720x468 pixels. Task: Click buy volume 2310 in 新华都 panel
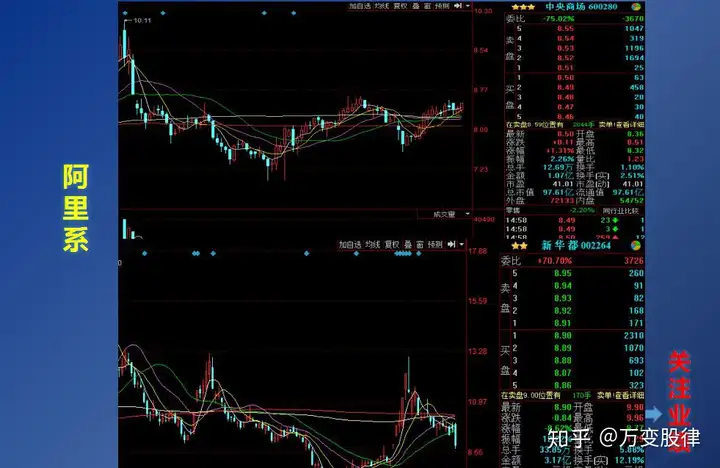634,336
